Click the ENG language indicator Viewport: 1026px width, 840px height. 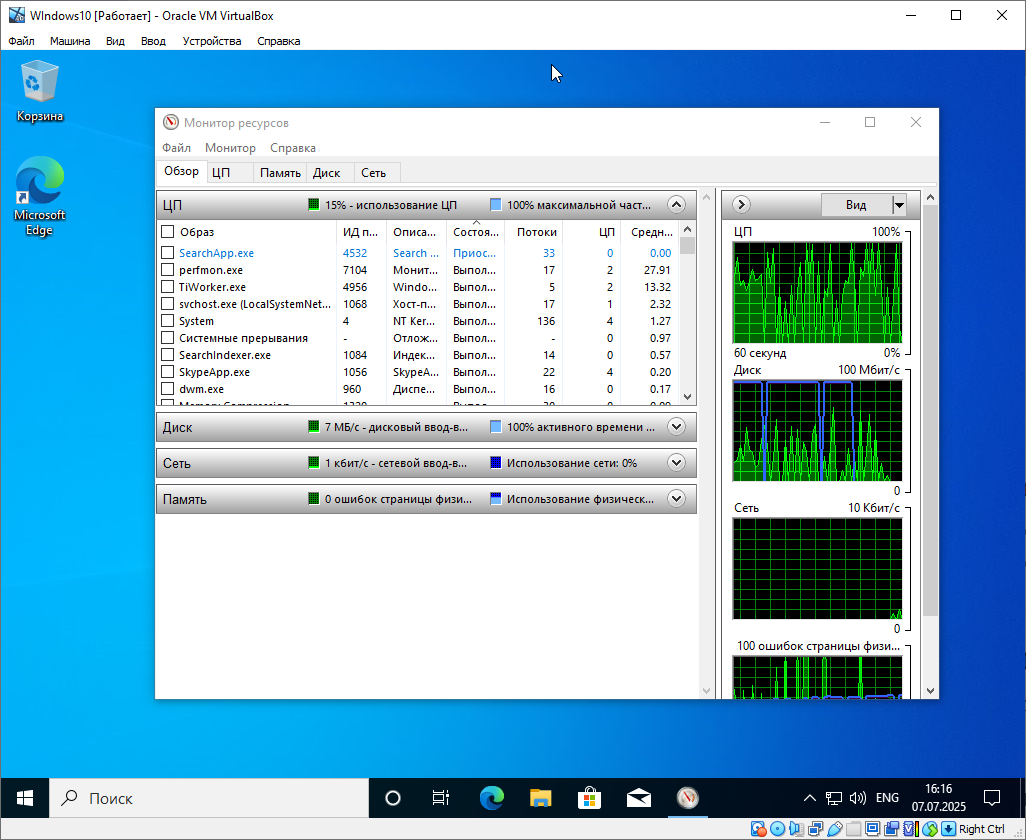[887, 798]
